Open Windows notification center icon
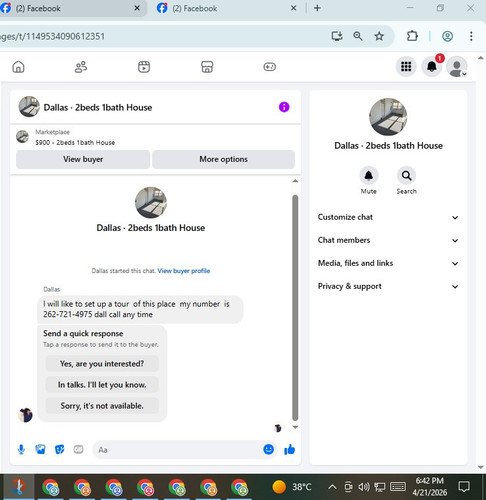 click(464, 487)
